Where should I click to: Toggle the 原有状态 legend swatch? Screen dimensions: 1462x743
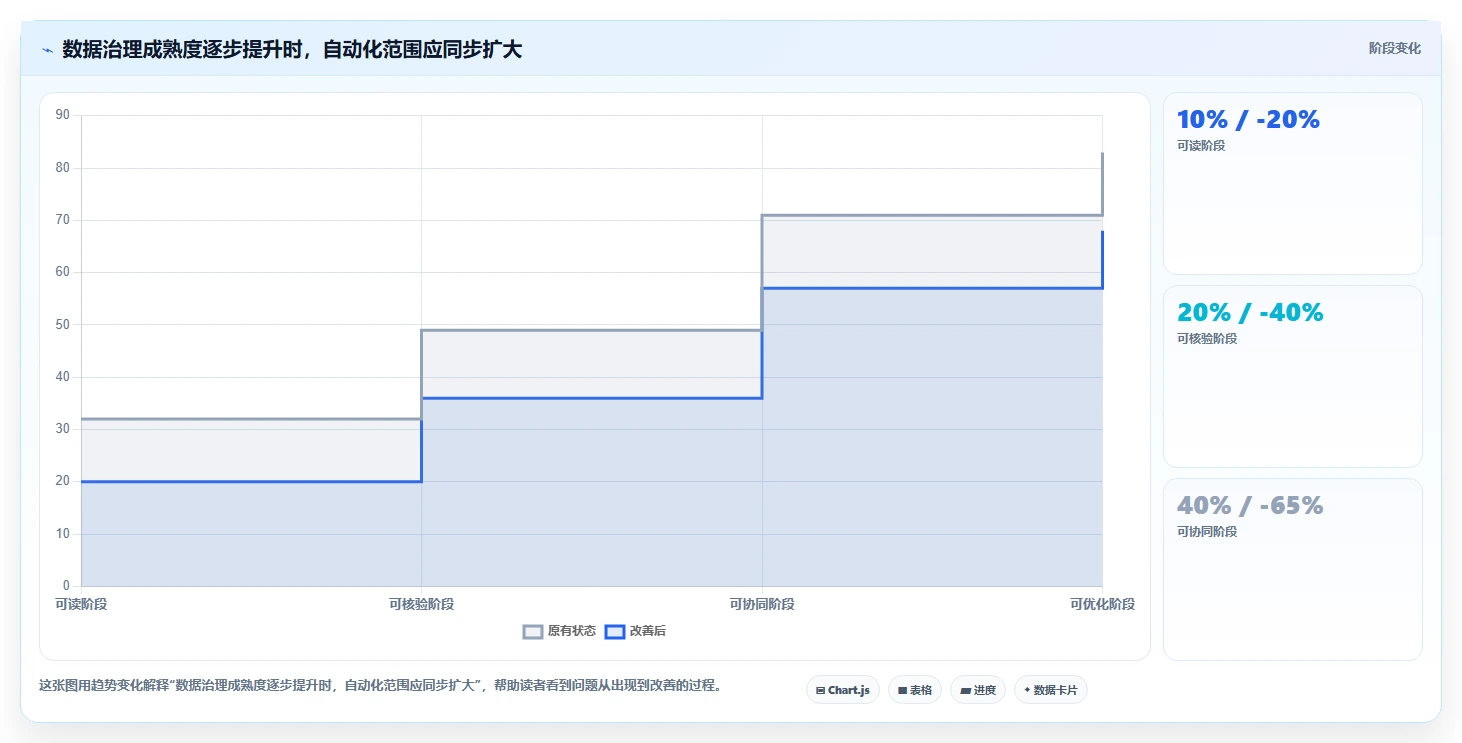click(533, 631)
